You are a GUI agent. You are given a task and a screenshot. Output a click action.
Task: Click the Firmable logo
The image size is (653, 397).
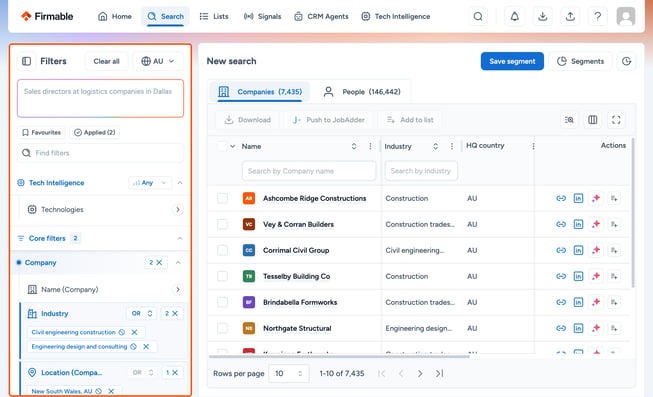[47, 16]
